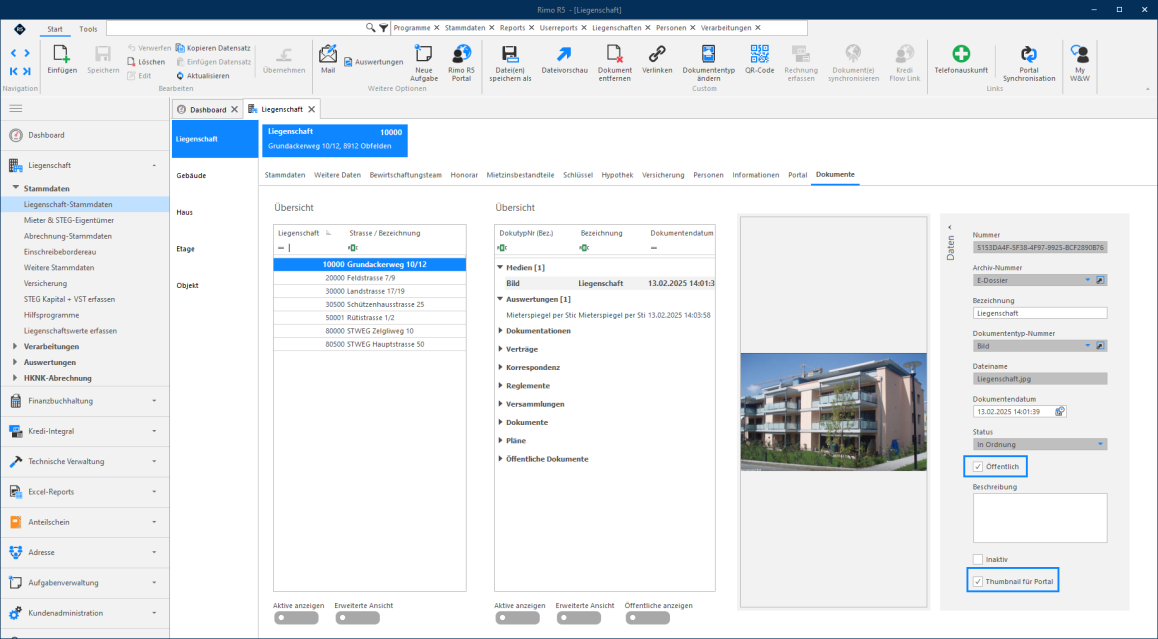Screen dimensions: 1158x639
Task: Toggle Erweiterte Ansicht under document list
Action: tap(579, 618)
